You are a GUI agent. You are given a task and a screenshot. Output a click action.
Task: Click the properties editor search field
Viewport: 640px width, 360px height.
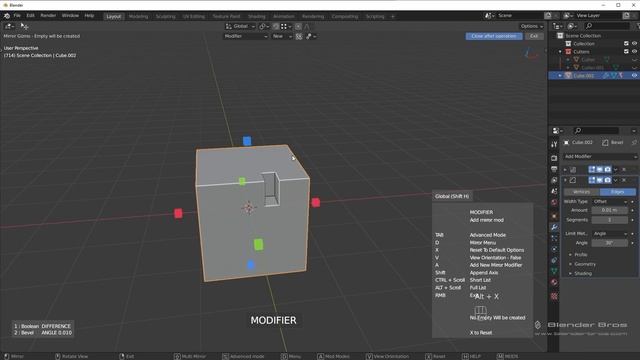(x=596, y=131)
